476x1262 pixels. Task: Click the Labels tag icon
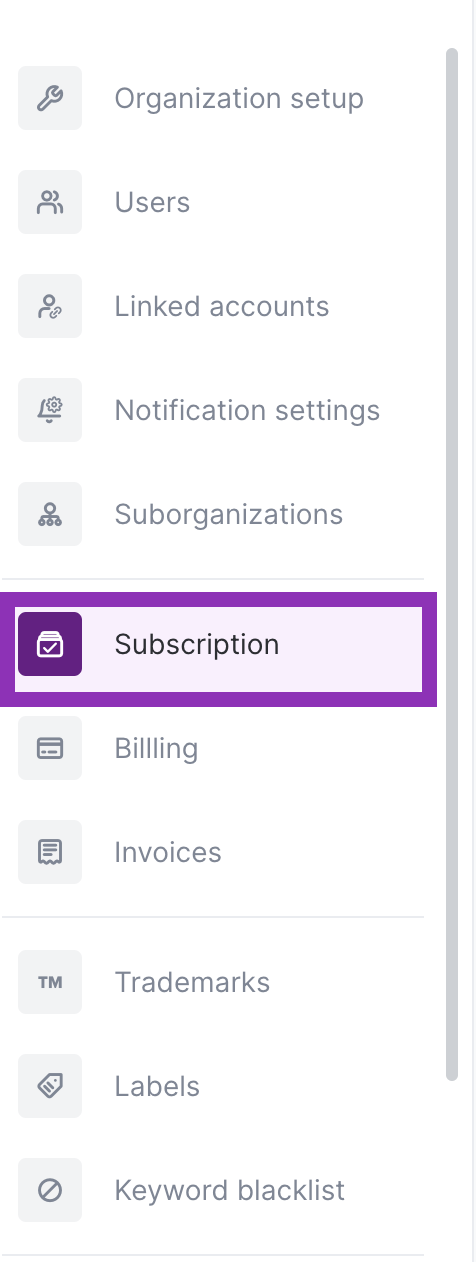click(x=50, y=1086)
